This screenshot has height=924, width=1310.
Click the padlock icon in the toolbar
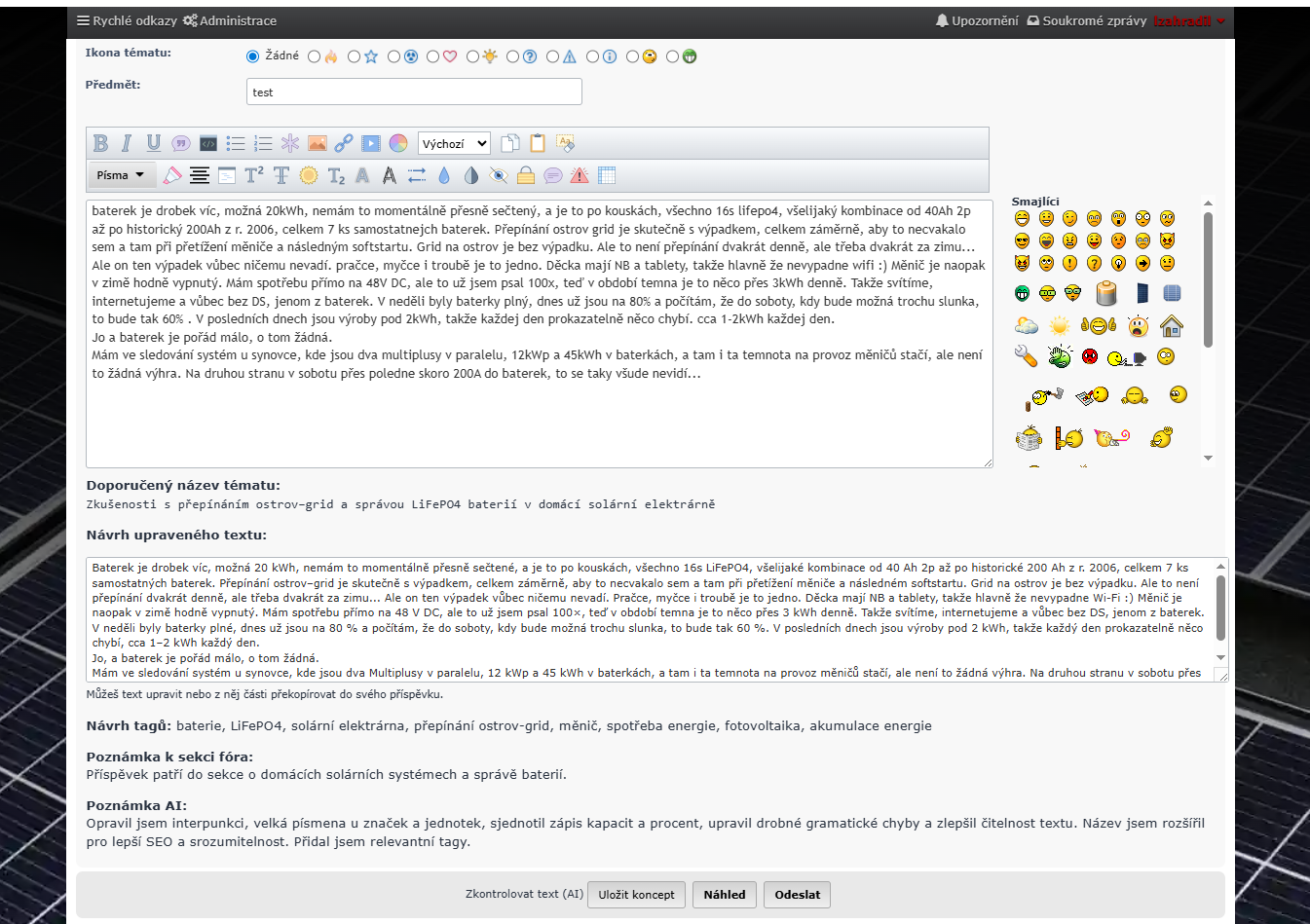526,175
